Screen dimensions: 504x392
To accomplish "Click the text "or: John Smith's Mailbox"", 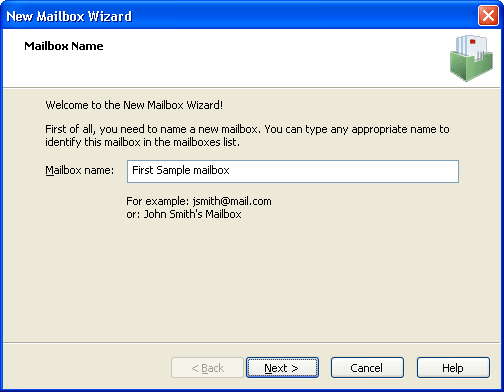I will coord(184,214).
